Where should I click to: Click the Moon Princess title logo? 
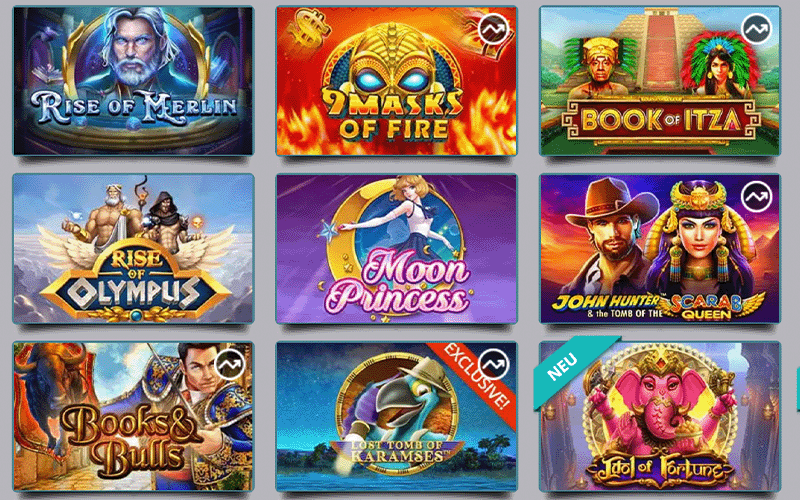coord(398,286)
